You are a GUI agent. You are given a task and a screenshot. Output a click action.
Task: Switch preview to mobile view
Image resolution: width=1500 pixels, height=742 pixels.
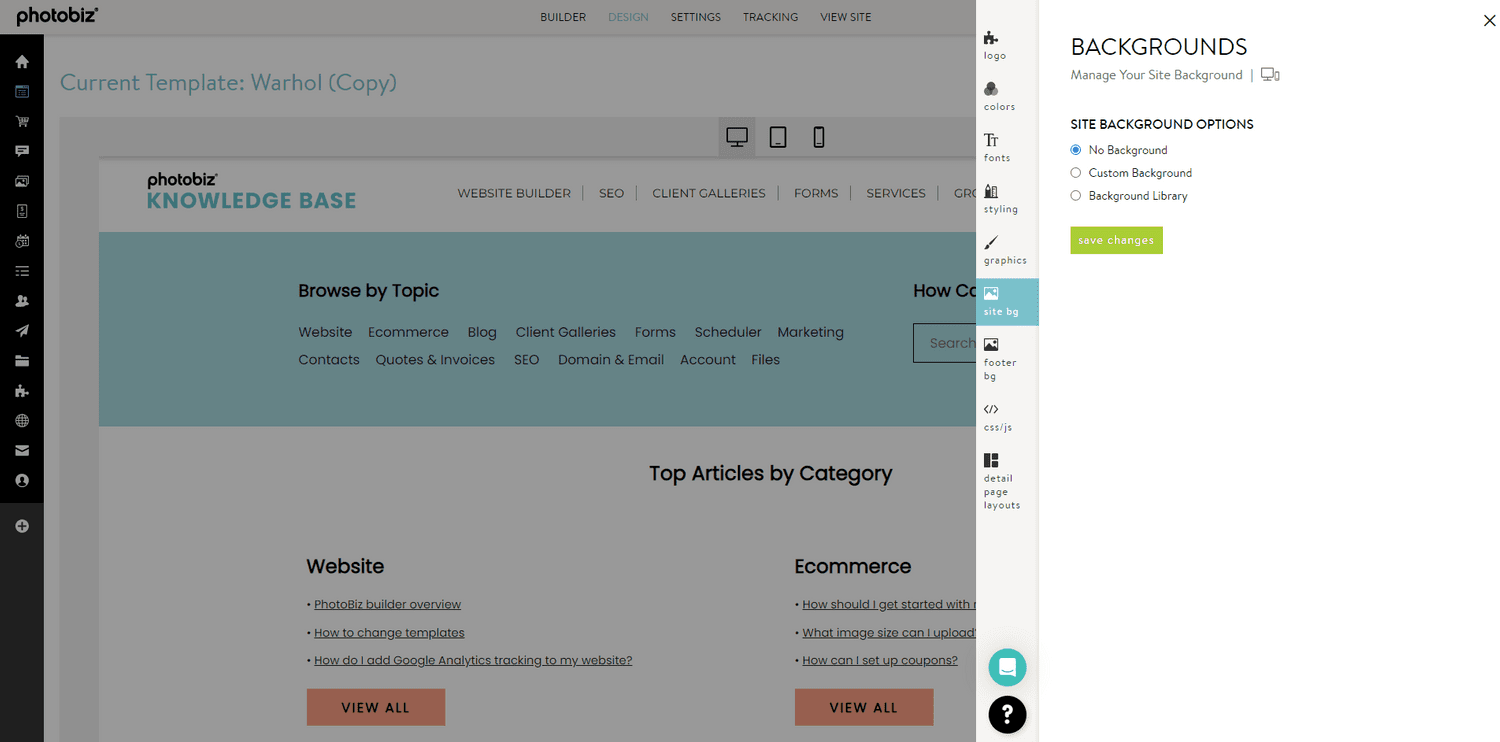coord(819,137)
